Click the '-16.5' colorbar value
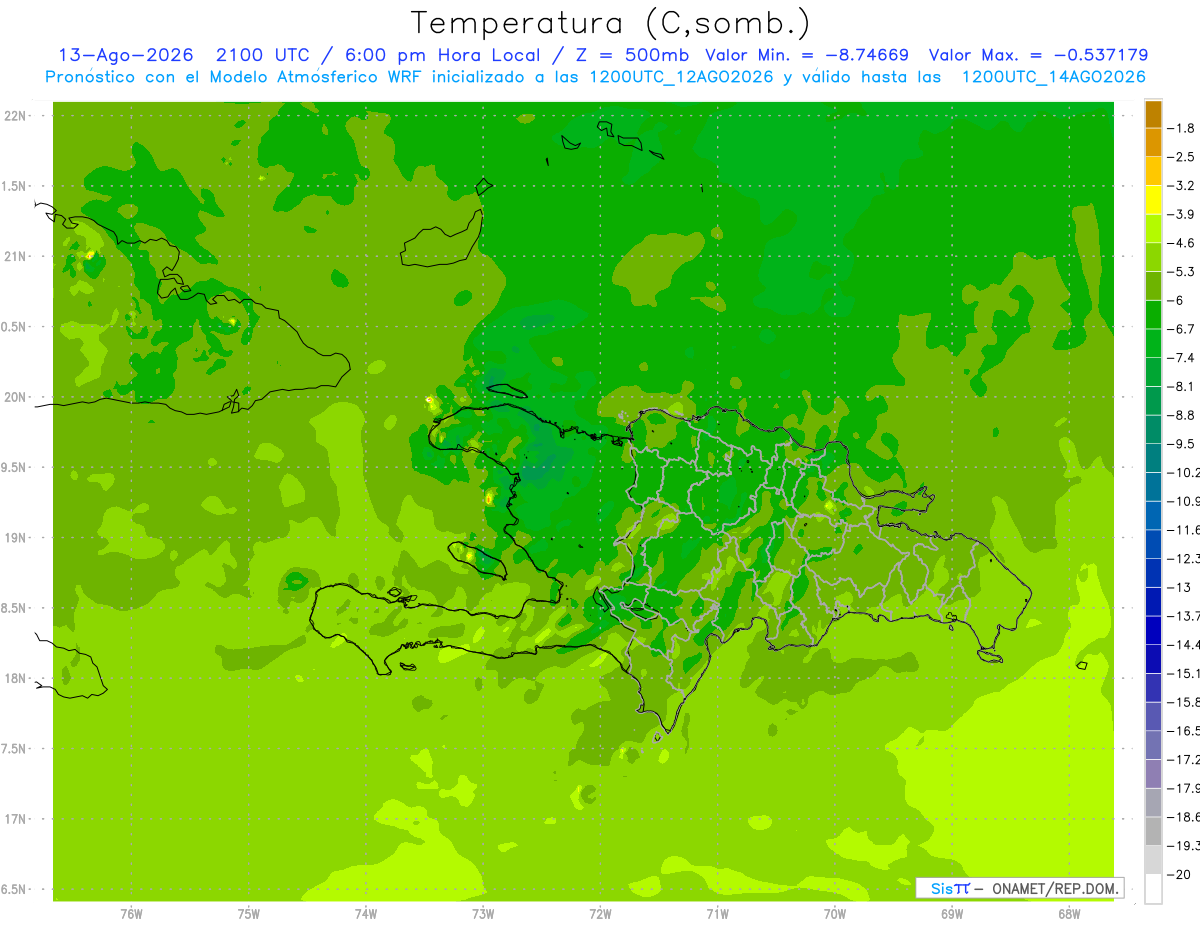 1183,731
